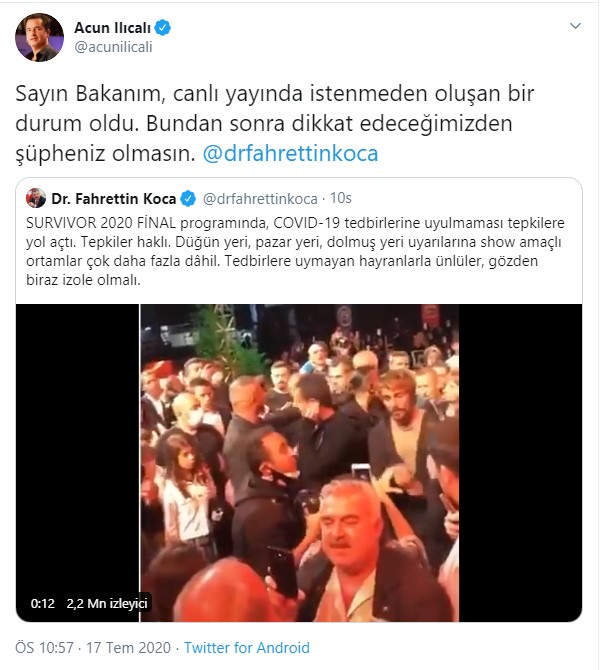
Task: Open Dr. Fahrettin Koca's small avatar
Action: pyautogui.click(x=36, y=198)
